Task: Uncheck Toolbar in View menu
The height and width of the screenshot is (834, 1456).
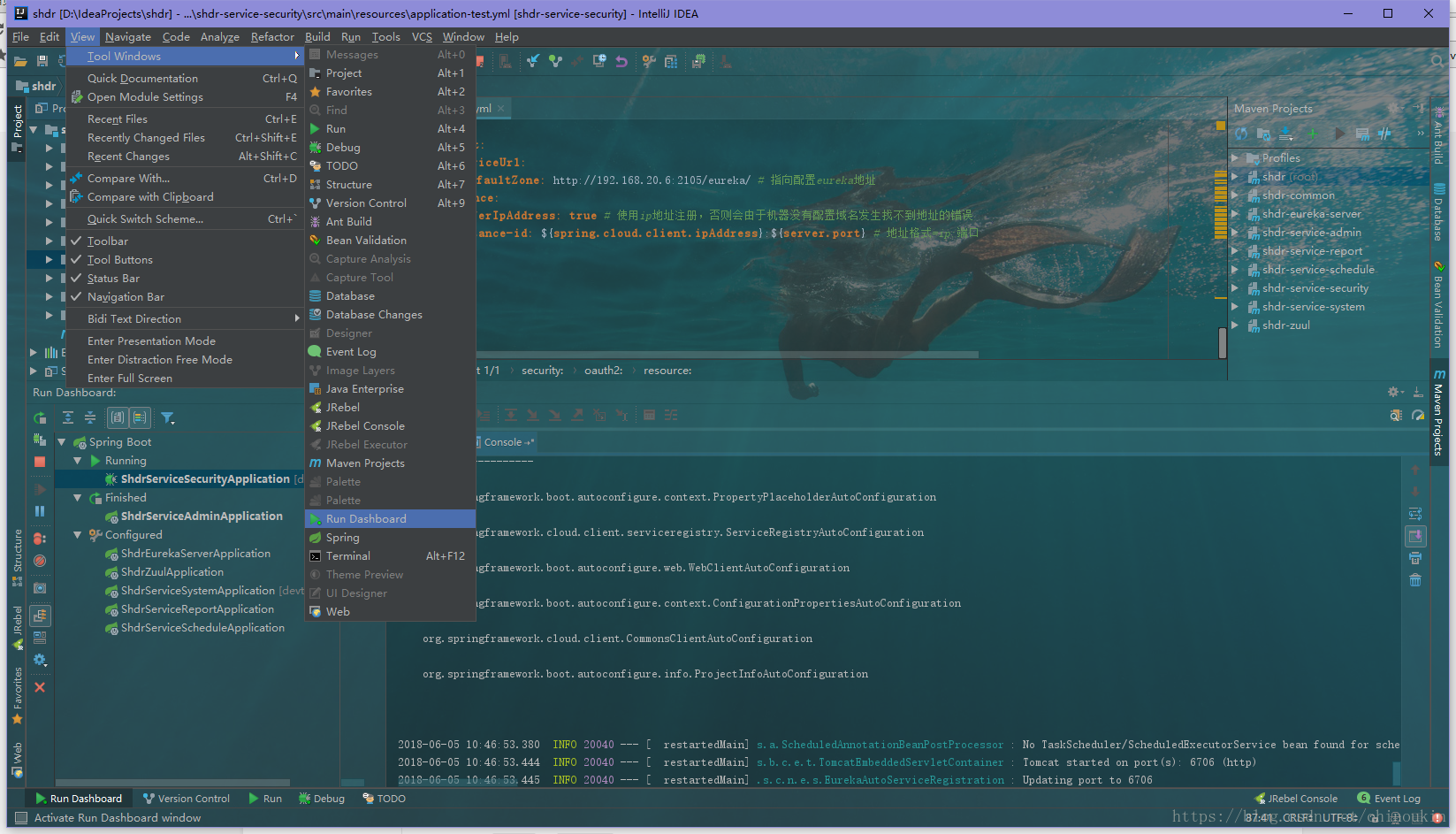Action: (186, 241)
